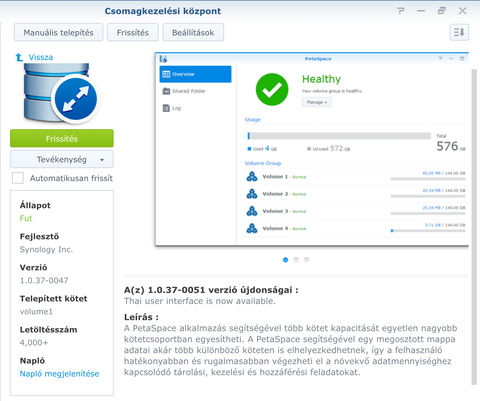Enable the Automatikusan frissít checkbox

18,178
